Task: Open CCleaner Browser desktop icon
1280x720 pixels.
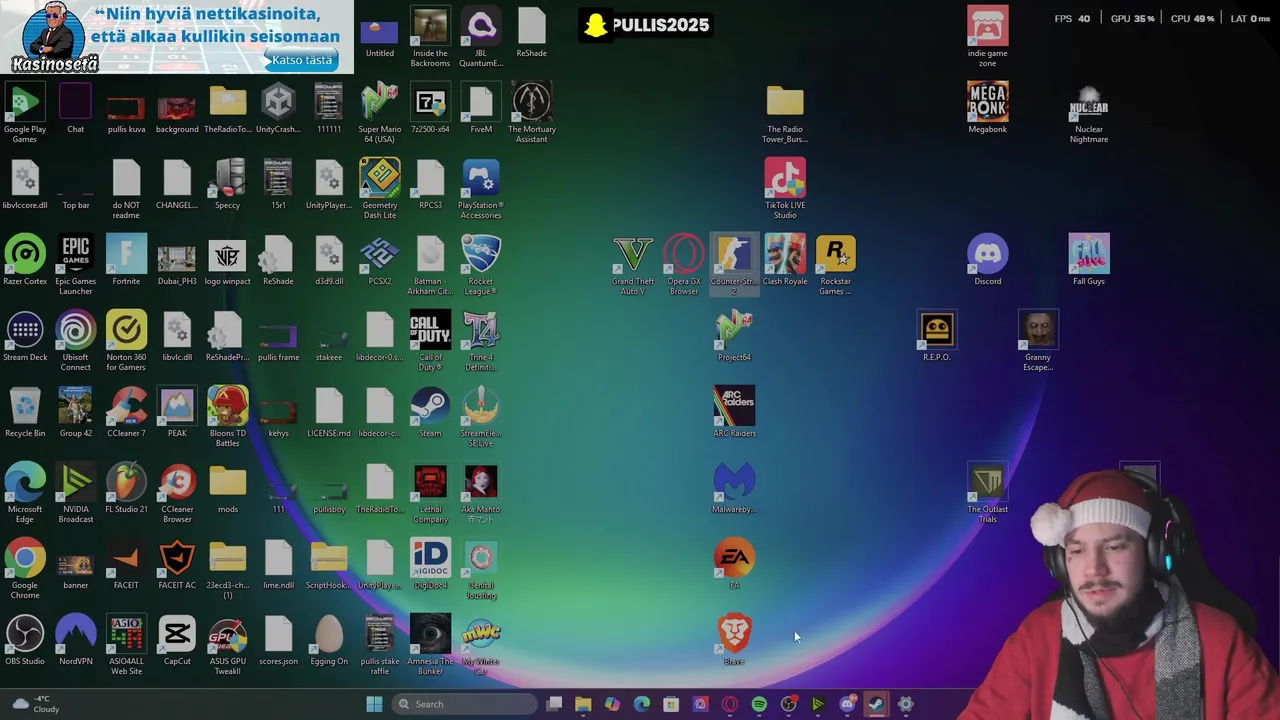Action: [x=177, y=492]
